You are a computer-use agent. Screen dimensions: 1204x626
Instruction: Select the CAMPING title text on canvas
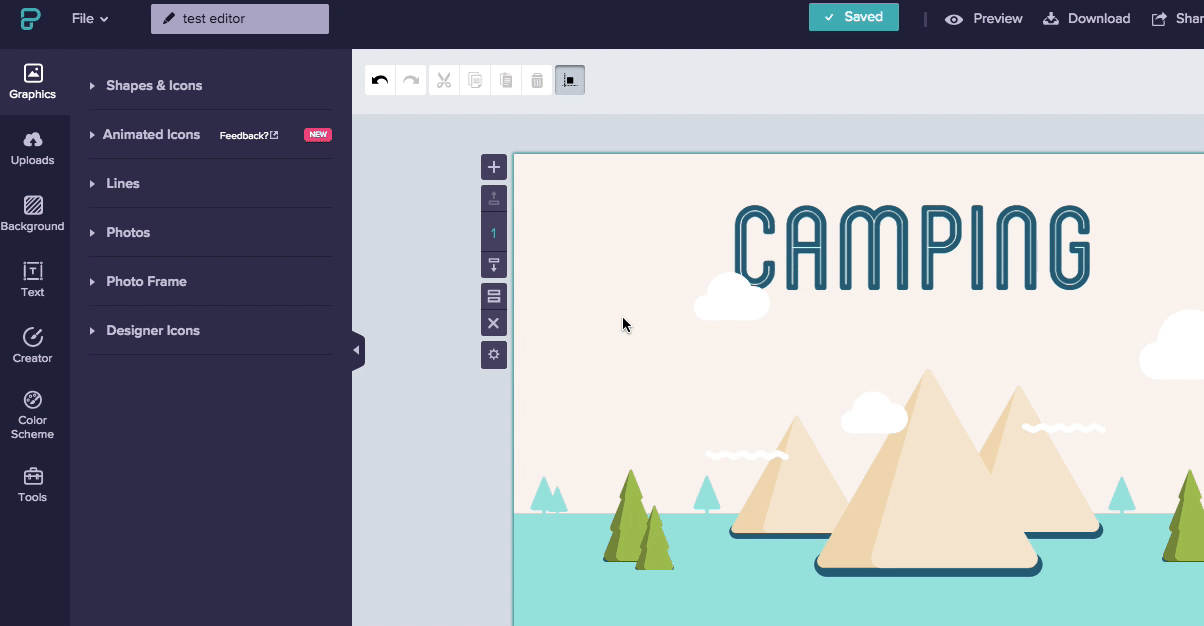(x=912, y=248)
